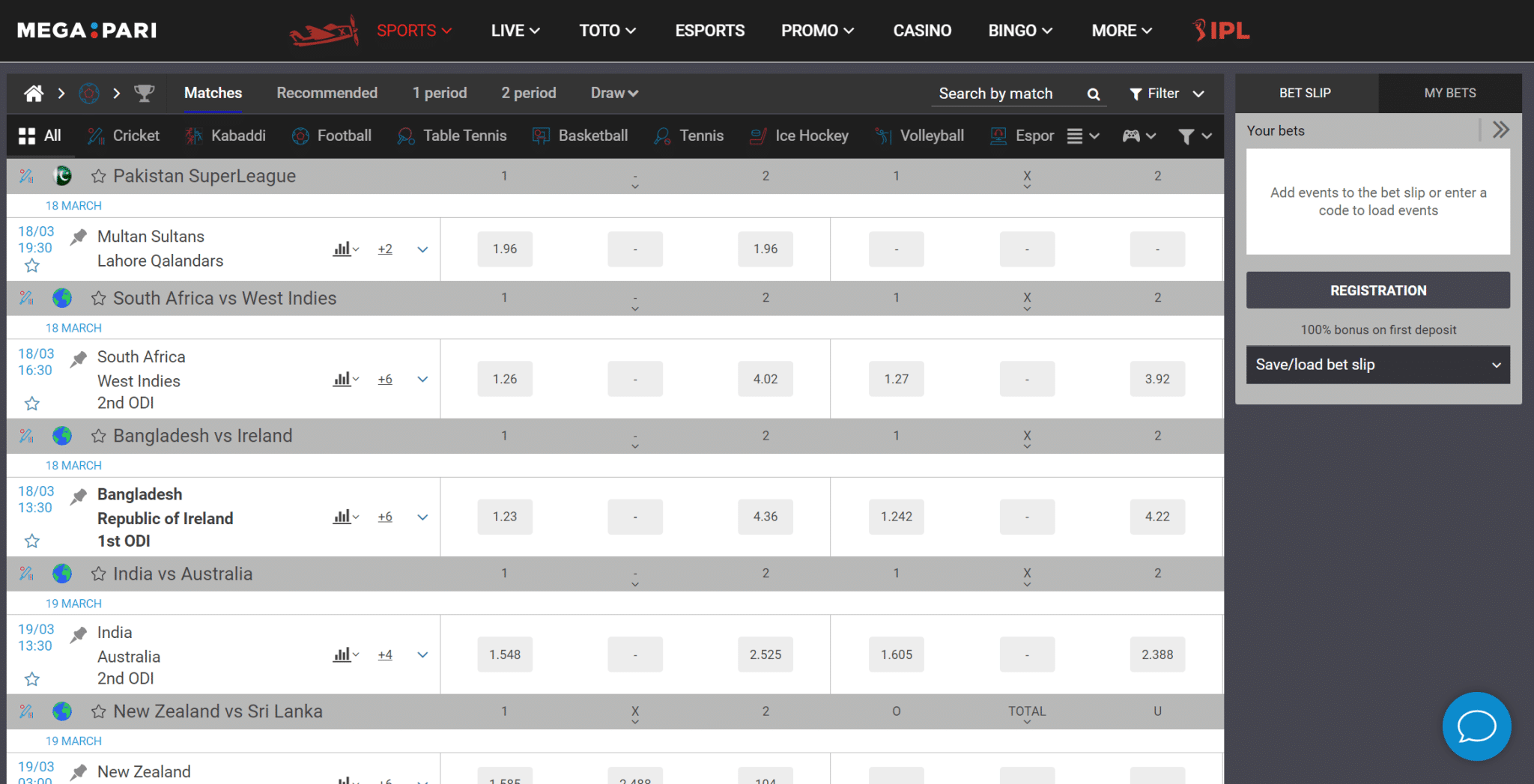
Task: Bet on West Indies at 4.02
Action: tap(766, 379)
